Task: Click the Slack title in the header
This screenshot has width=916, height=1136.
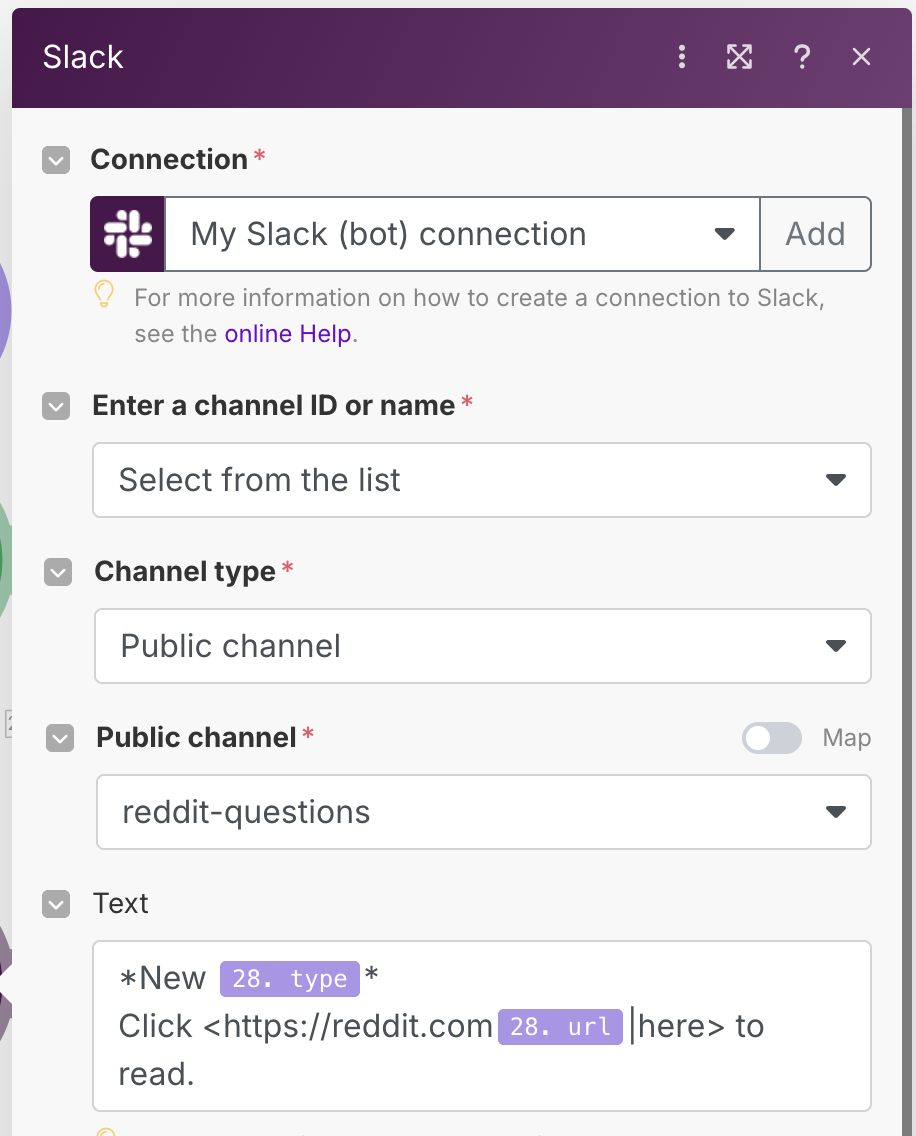Action: pyautogui.click(x=83, y=57)
